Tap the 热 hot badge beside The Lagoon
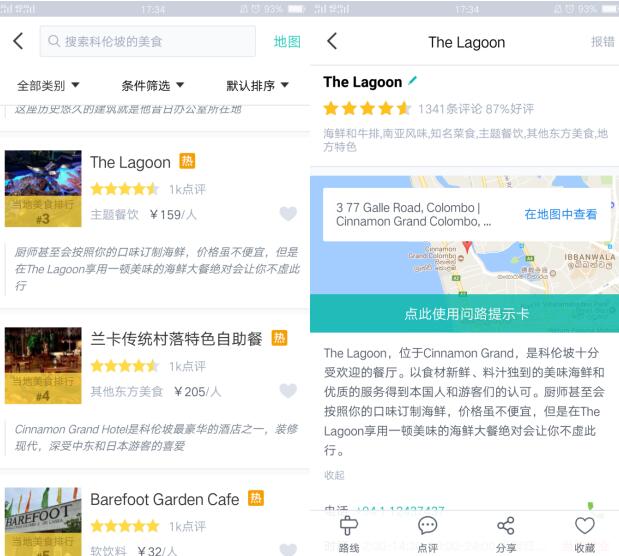The width and height of the screenshot is (619, 556). [187, 161]
